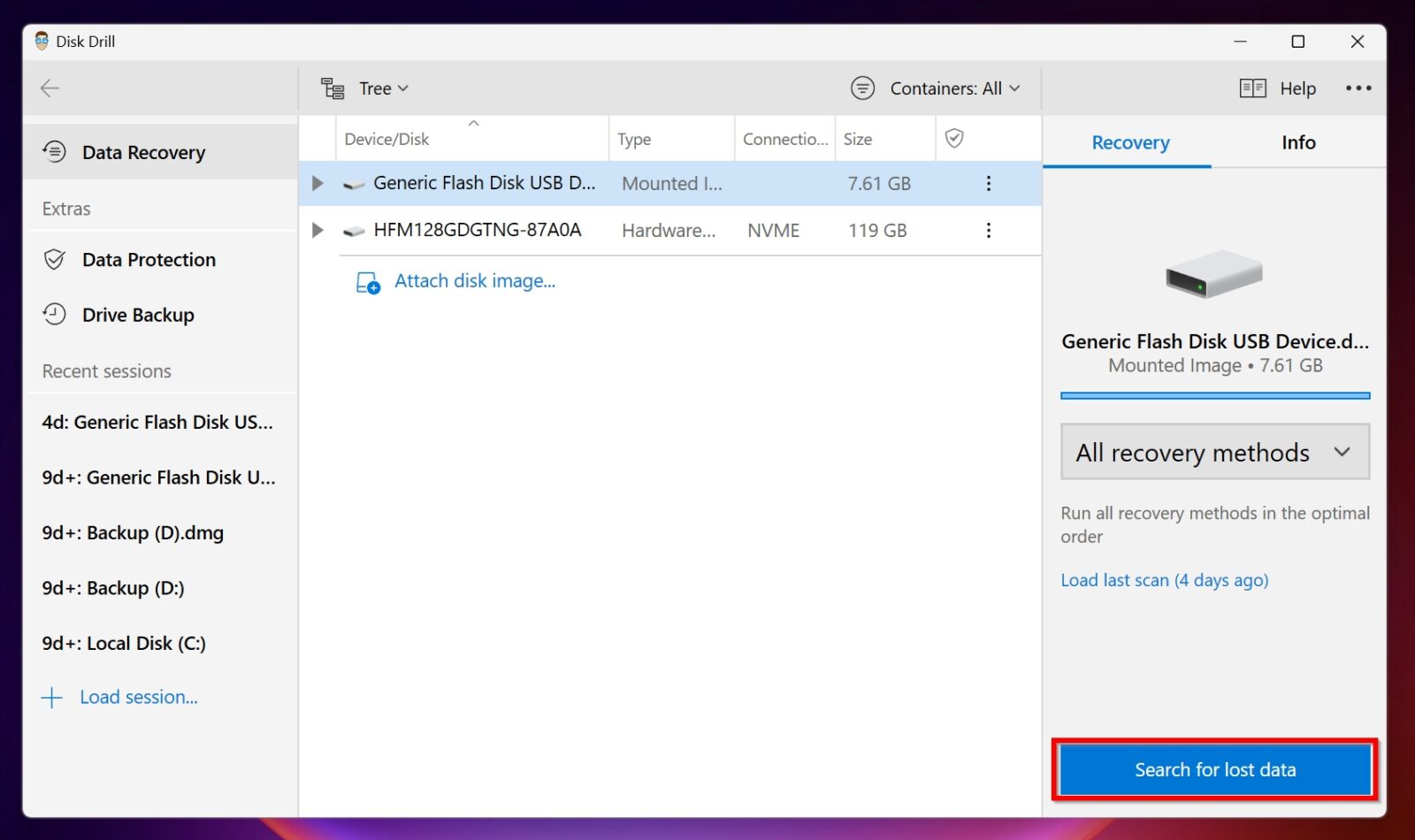
Task: Open Drive Backup from the sidebar
Action: pos(54,314)
